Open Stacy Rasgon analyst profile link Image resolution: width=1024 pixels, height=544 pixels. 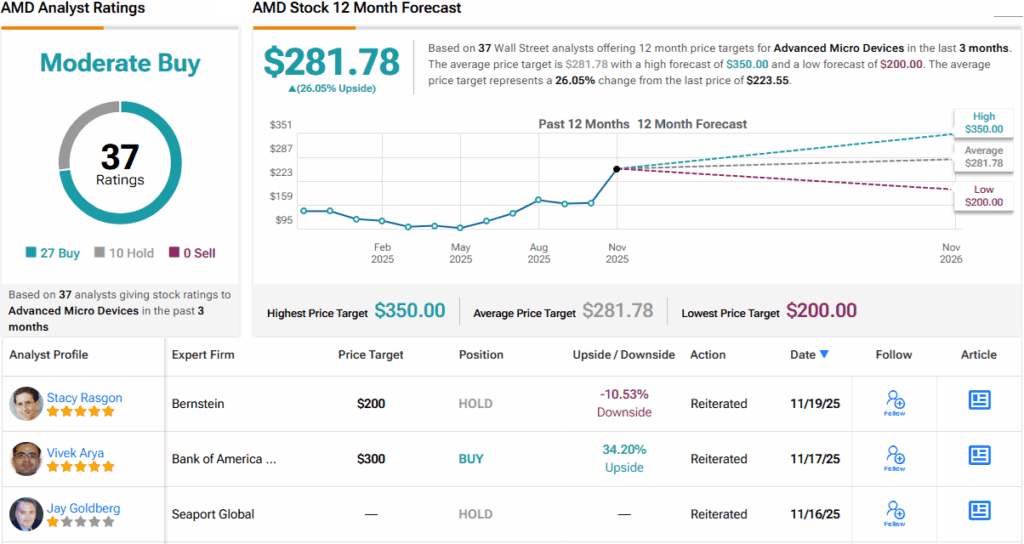coord(84,397)
